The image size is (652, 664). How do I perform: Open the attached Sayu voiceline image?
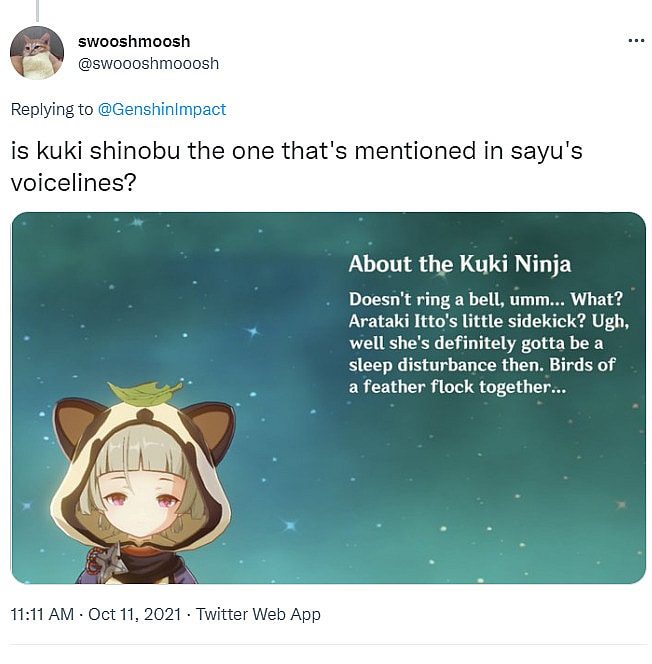(329, 398)
